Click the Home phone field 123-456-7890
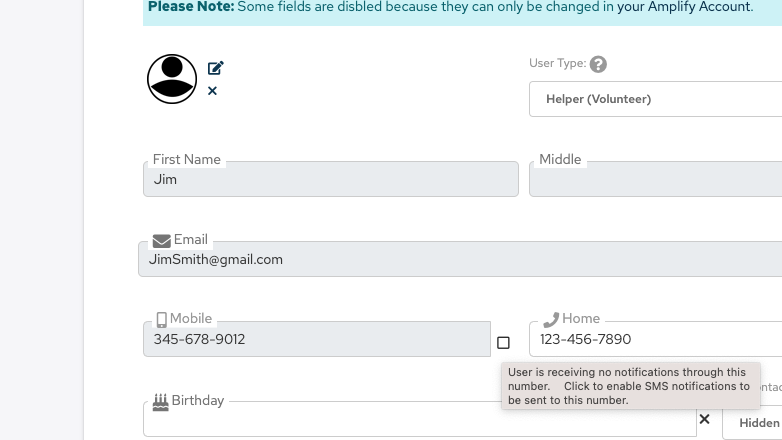Image resolution: width=782 pixels, height=440 pixels. pyautogui.click(x=655, y=339)
